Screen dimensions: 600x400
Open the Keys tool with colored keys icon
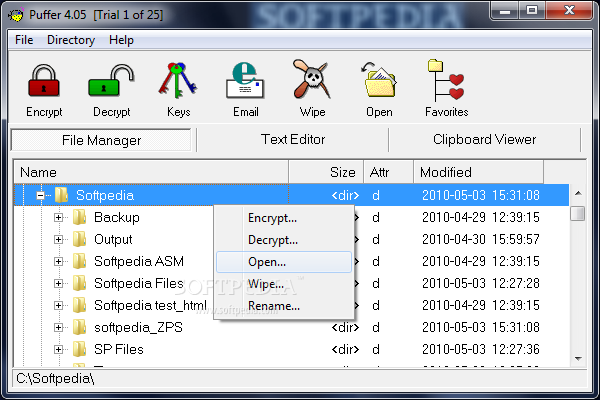coord(178,80)
